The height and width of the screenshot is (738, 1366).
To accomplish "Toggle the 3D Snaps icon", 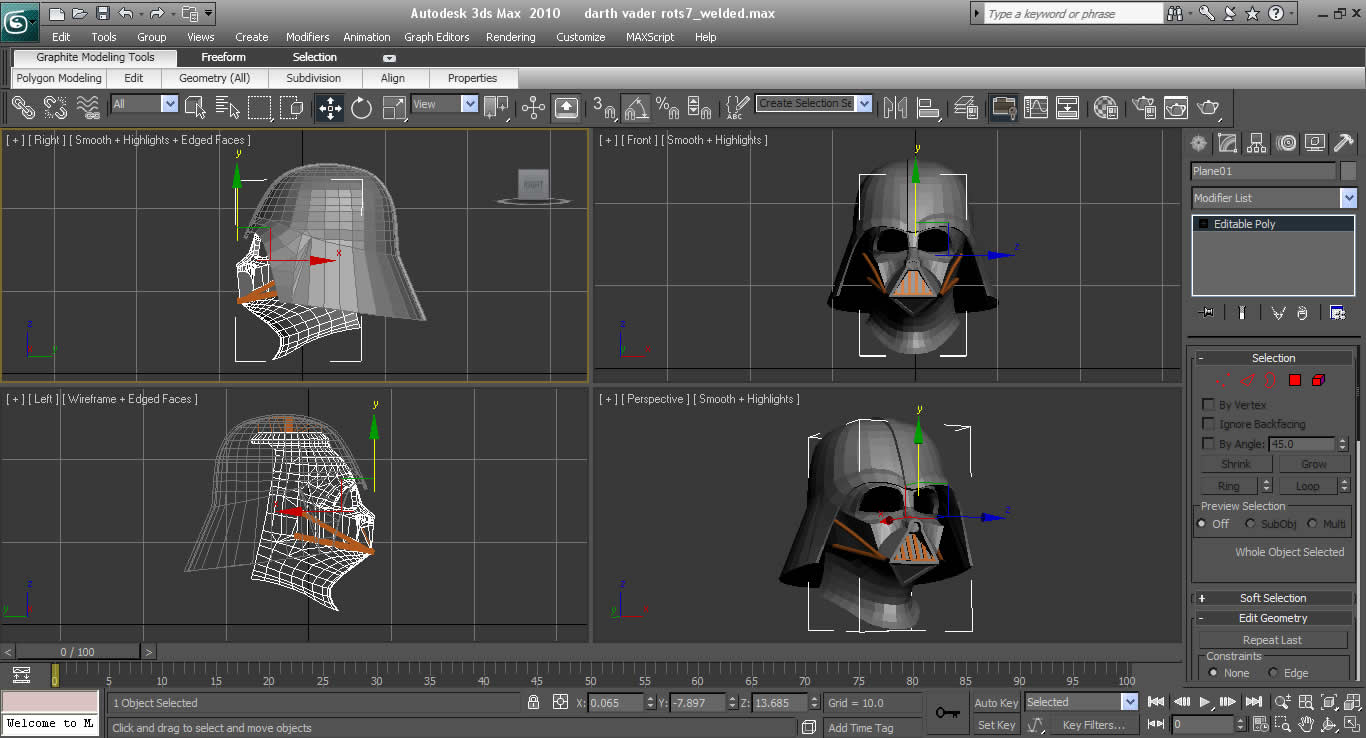I will pos(604,106).
